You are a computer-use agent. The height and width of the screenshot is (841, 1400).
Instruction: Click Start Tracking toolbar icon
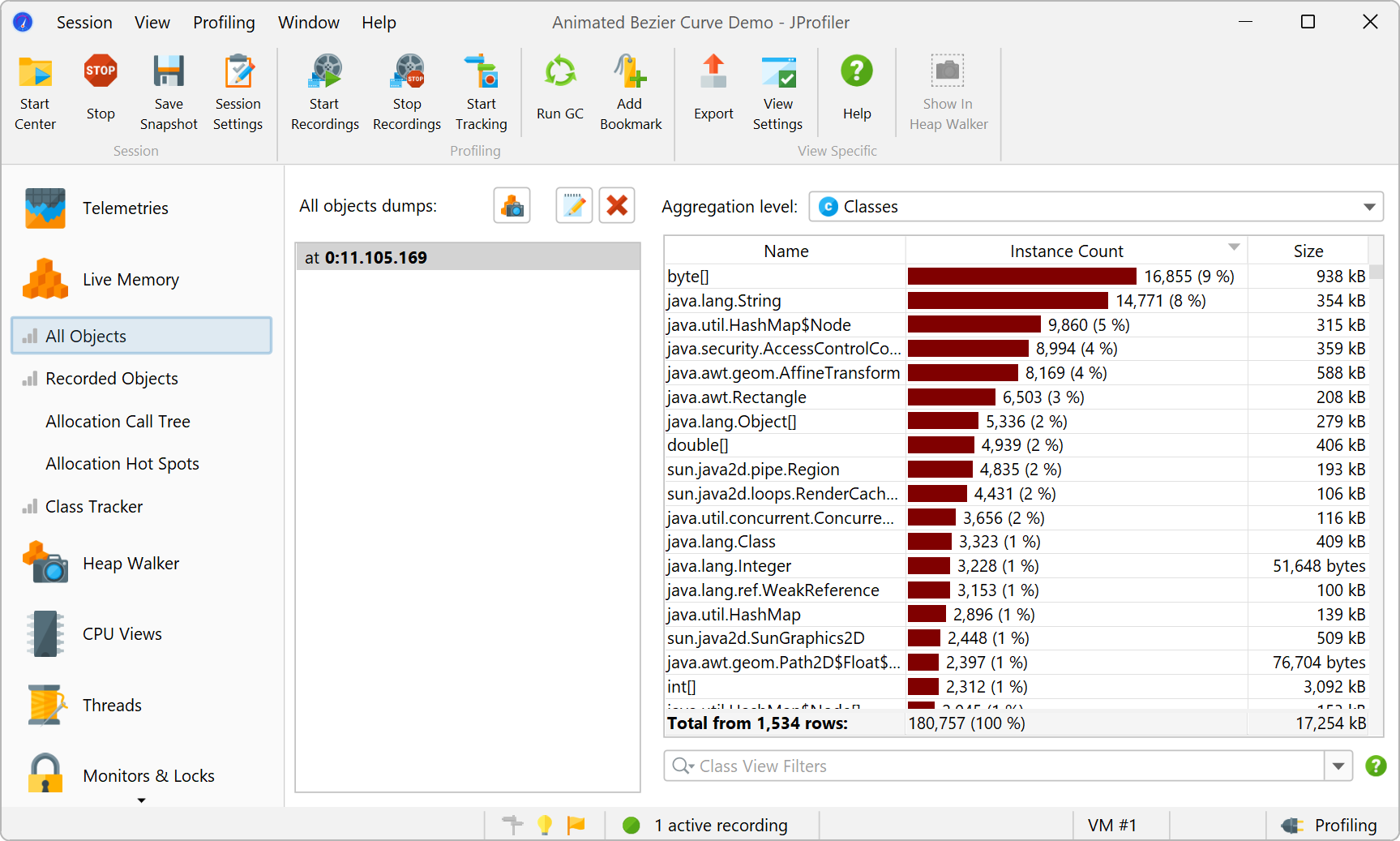point(482,71)
